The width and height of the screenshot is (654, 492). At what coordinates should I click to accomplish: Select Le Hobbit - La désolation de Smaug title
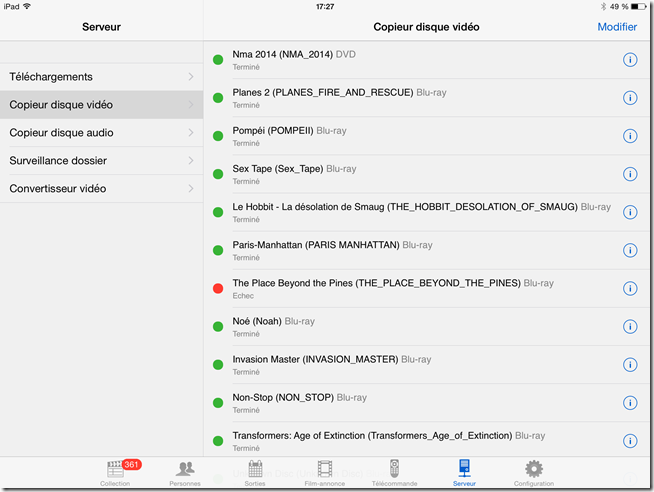[x=405, y=207]
